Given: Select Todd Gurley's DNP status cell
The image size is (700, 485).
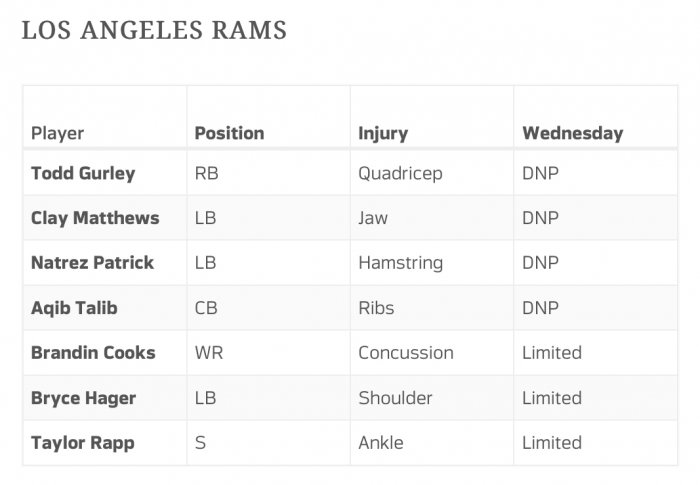Looking at the screenshot, I should pyautogui.click(x=540, y=173).
